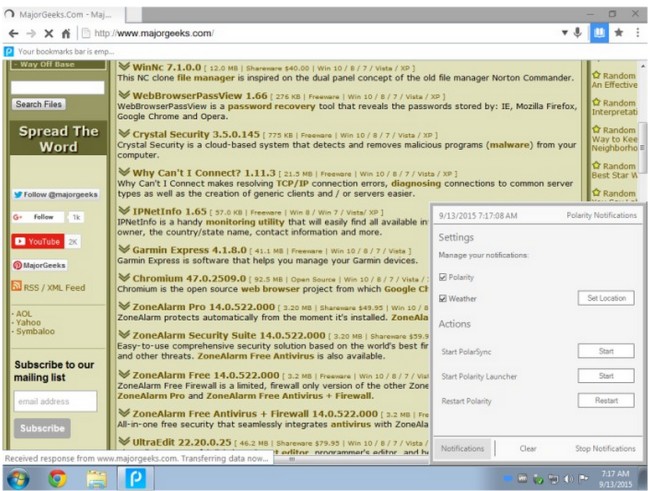The height and width of the screenshot is (491, 650).
Task: Open the three-dot browser menu
Action: (638, 32)
